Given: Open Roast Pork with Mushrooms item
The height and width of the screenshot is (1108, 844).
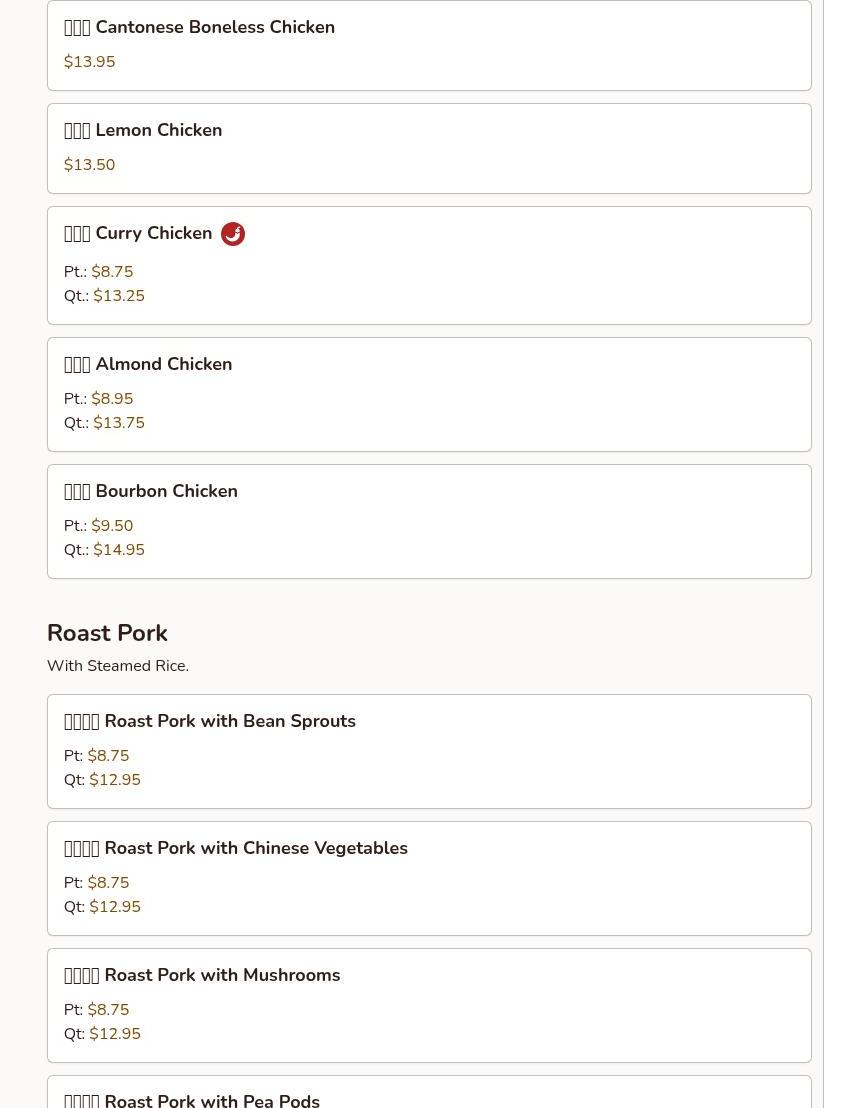Looking at the screenshot, I should point(202,976).
